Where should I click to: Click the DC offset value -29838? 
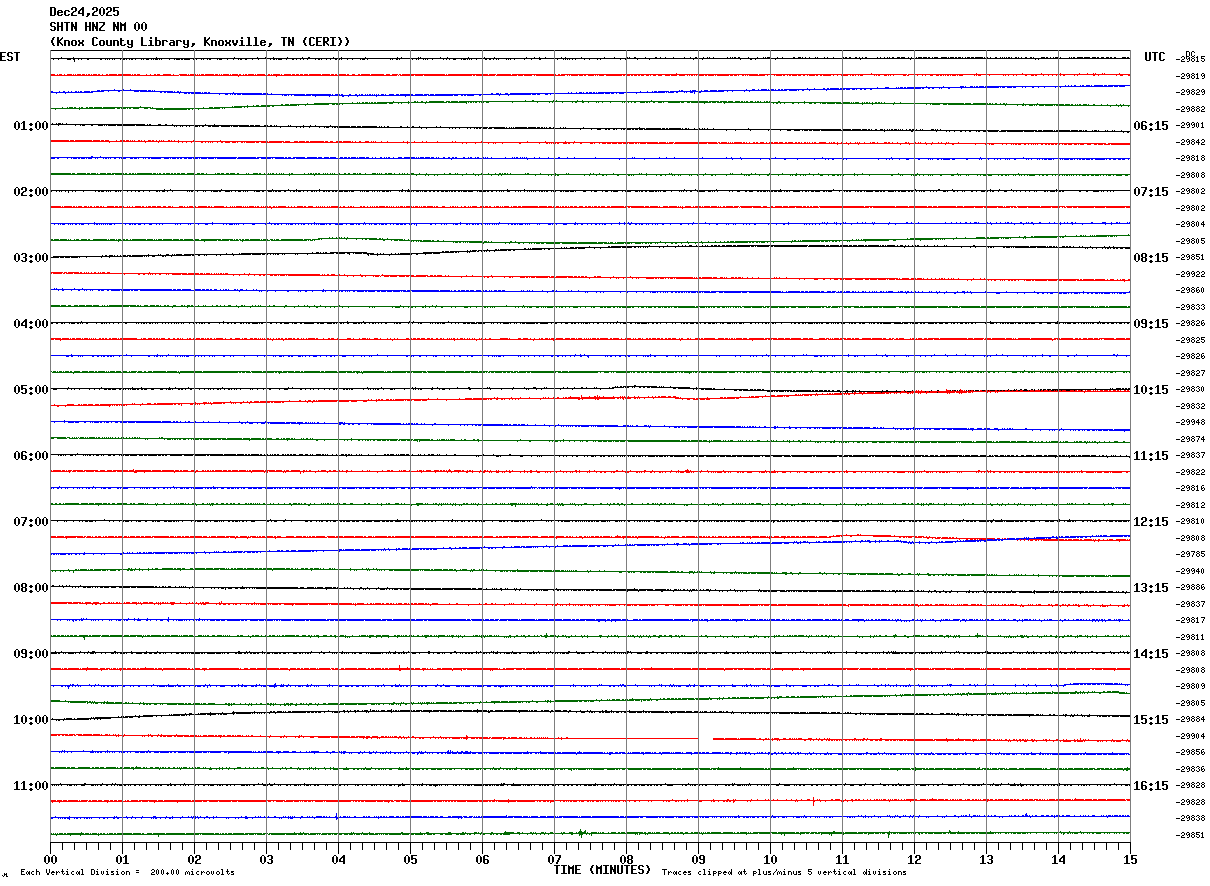click(1190, 819)
